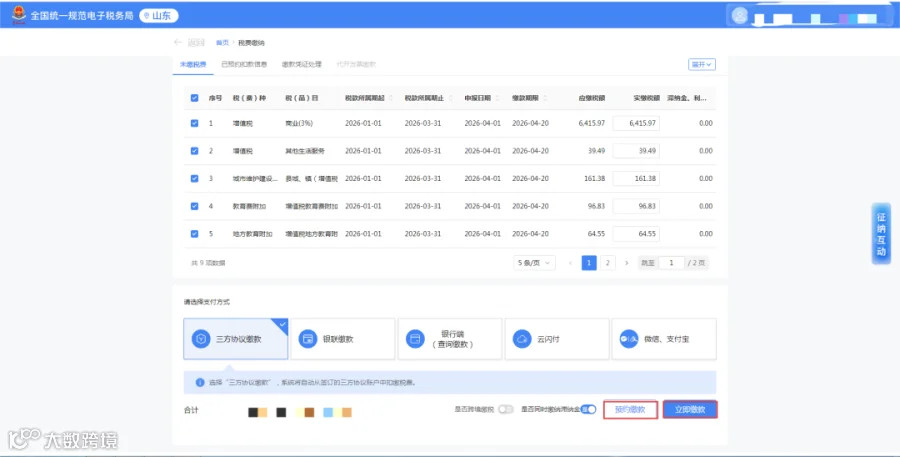This screenshot has height=457, width=900.
Task: Enable the 是否跨境缴税 switch
Action: (x=506, y=409)
